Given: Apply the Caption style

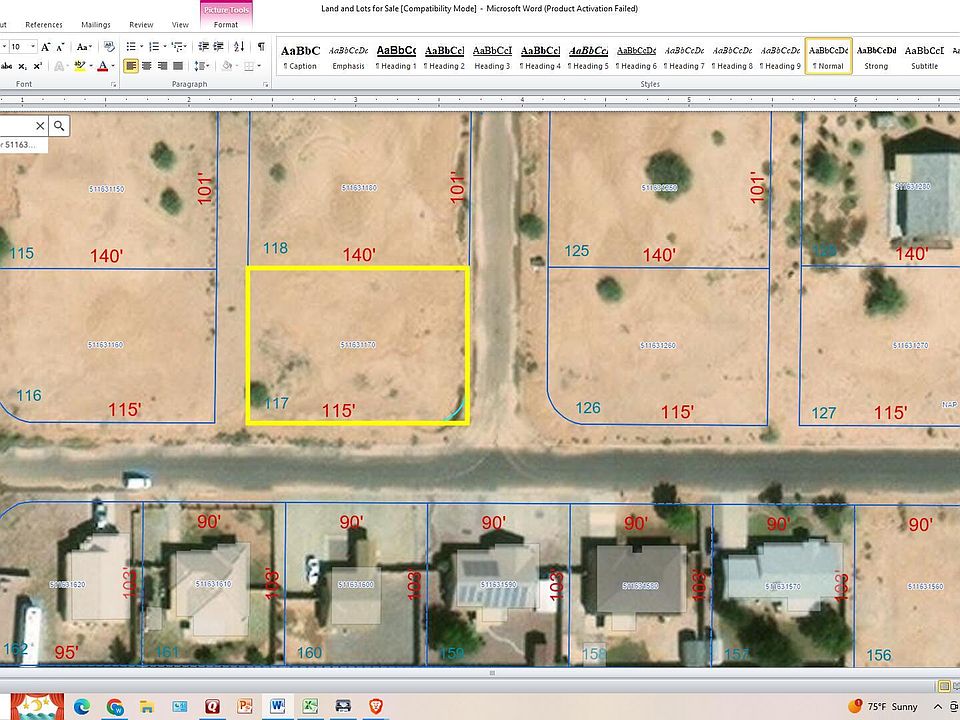Looking at the screenshot, I should tap(300, 57).
